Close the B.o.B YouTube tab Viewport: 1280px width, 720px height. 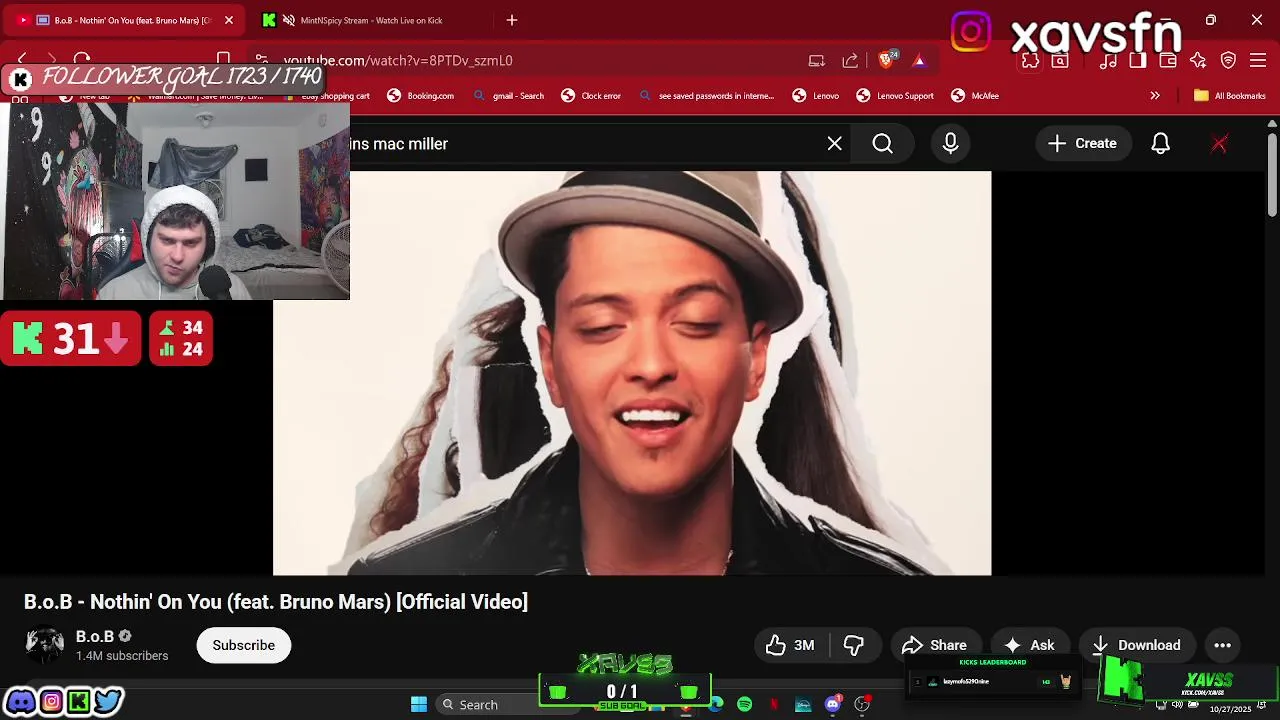228,20
